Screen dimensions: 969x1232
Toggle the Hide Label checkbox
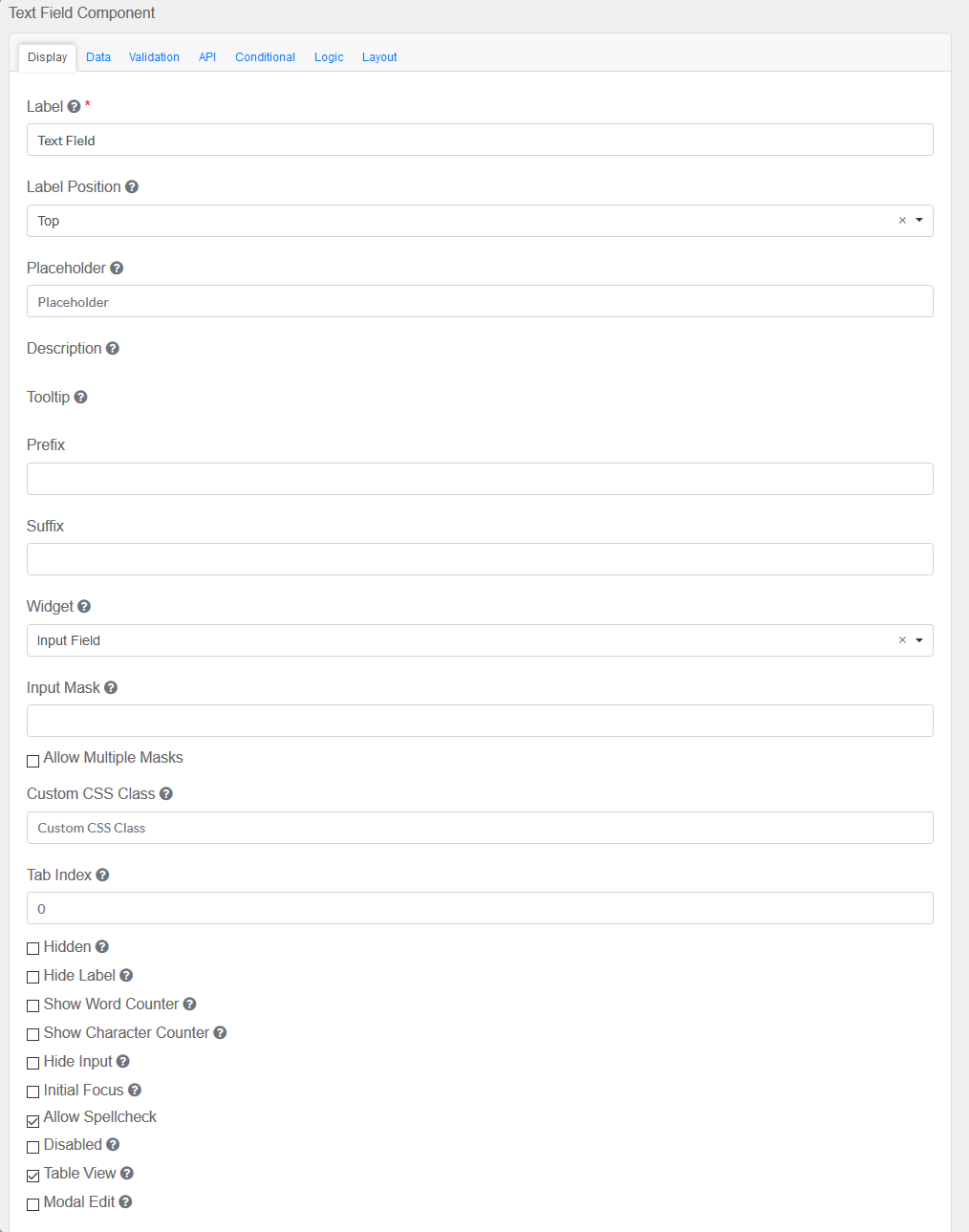coord(33,977)
